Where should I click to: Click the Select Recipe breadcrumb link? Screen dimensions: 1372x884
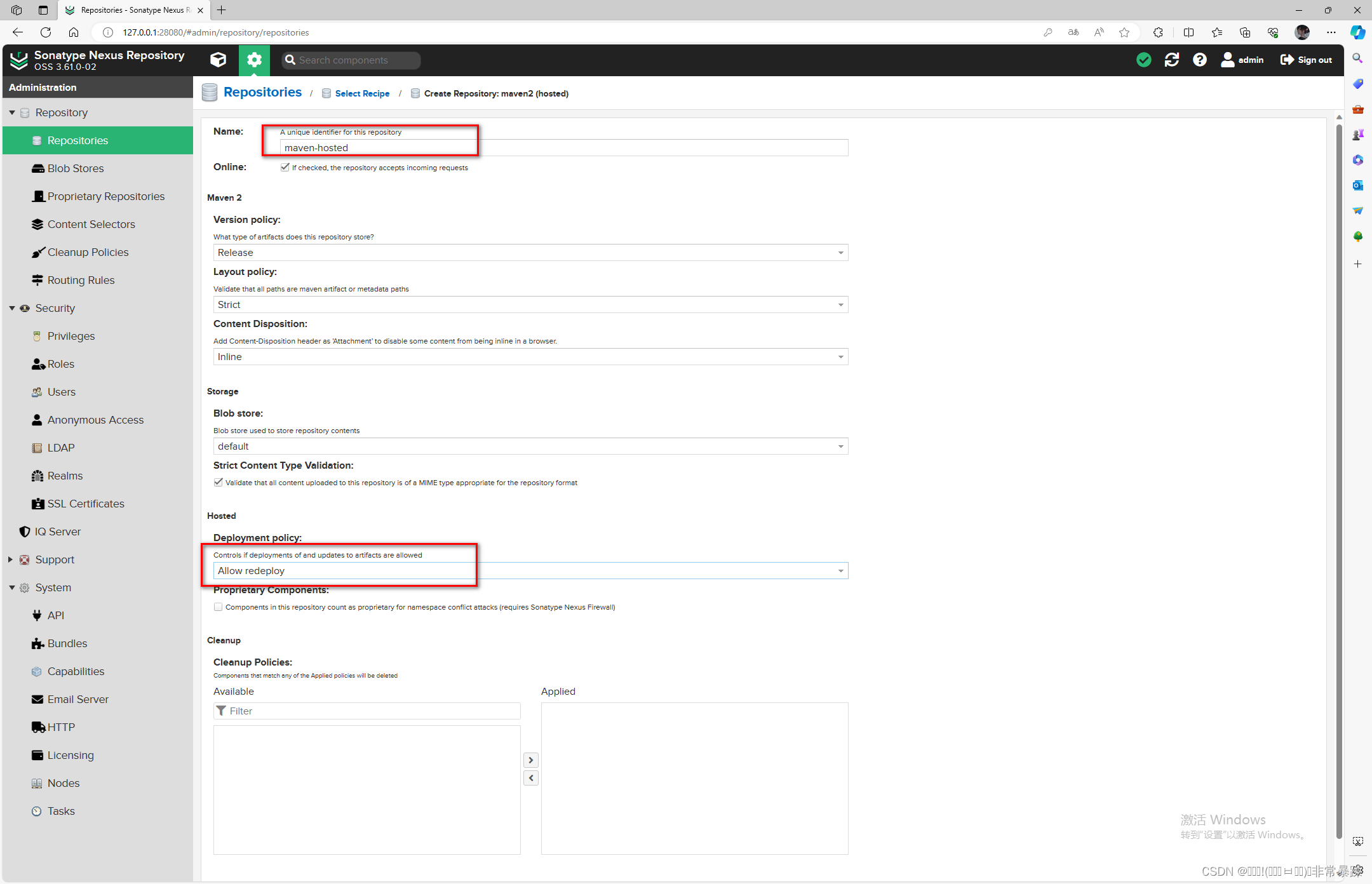362,93
